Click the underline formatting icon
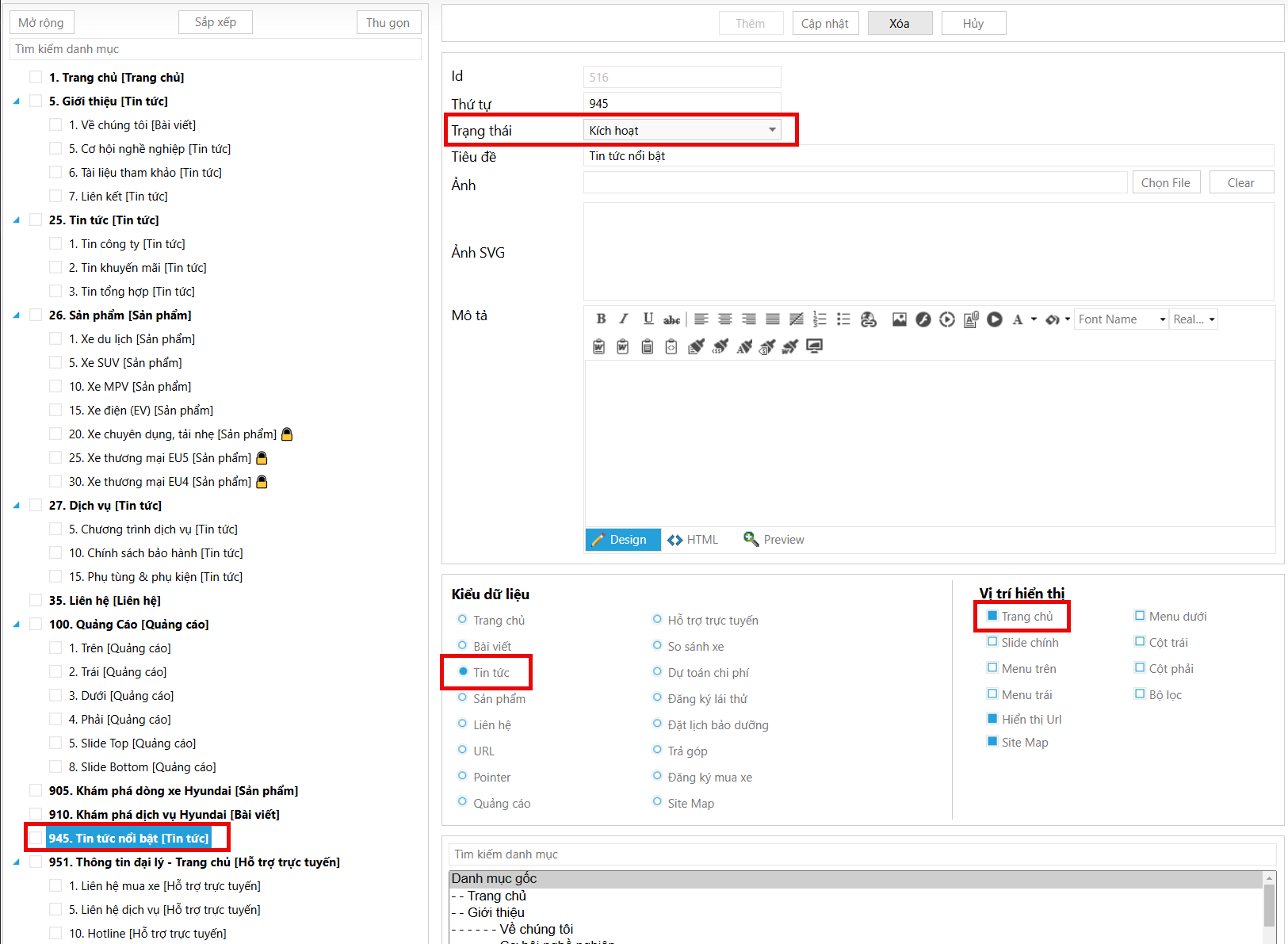 648,319
